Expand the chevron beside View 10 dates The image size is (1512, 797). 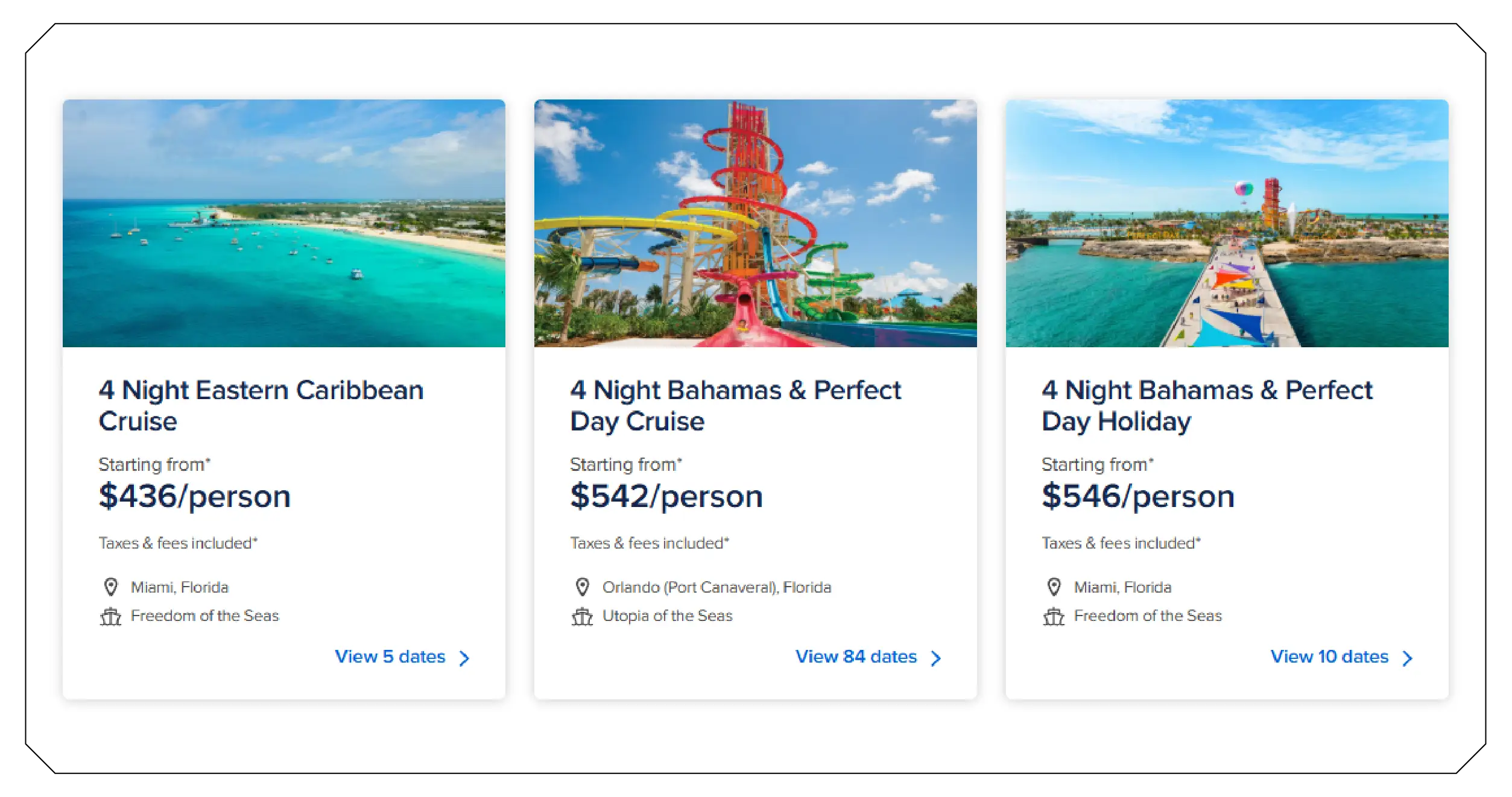pyautogui.click(x=1408, y=658)
